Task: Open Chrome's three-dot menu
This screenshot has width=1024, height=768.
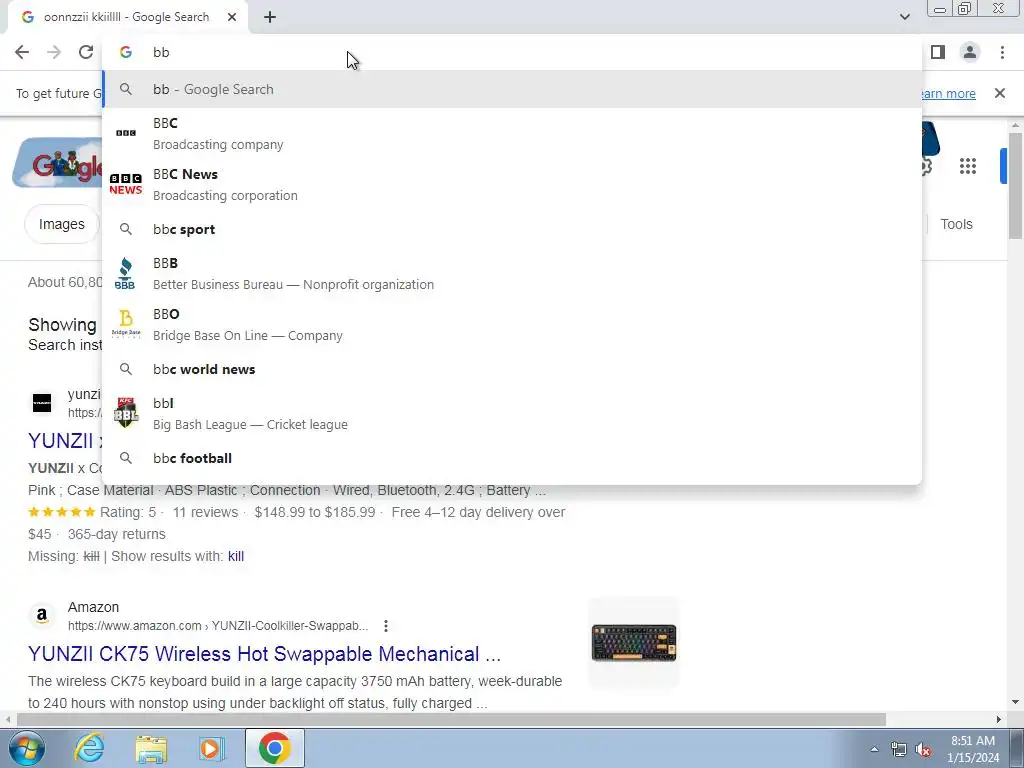Action: [1002, 52]
